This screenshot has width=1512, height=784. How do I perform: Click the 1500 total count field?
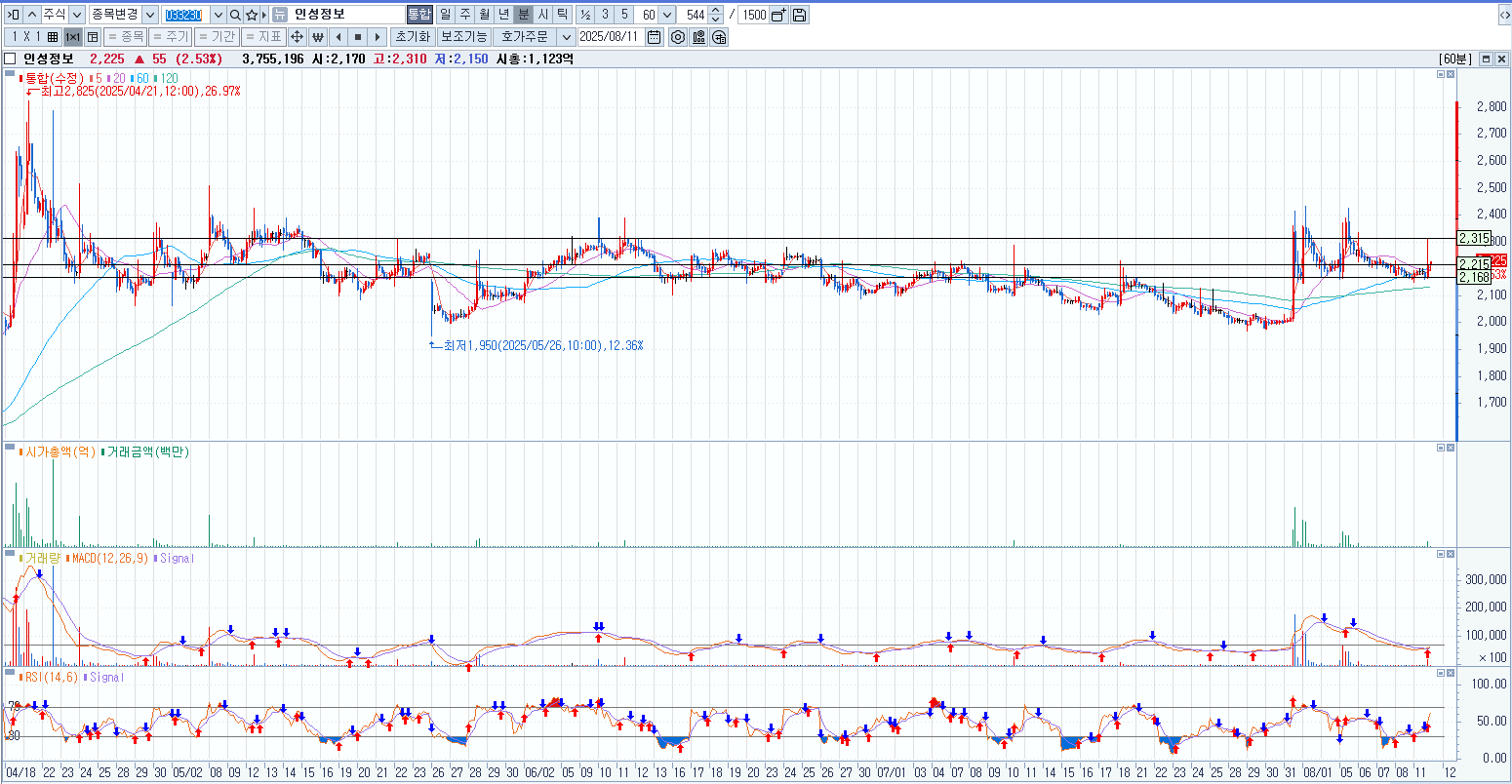pyautogui.click(x=753, y=15)
